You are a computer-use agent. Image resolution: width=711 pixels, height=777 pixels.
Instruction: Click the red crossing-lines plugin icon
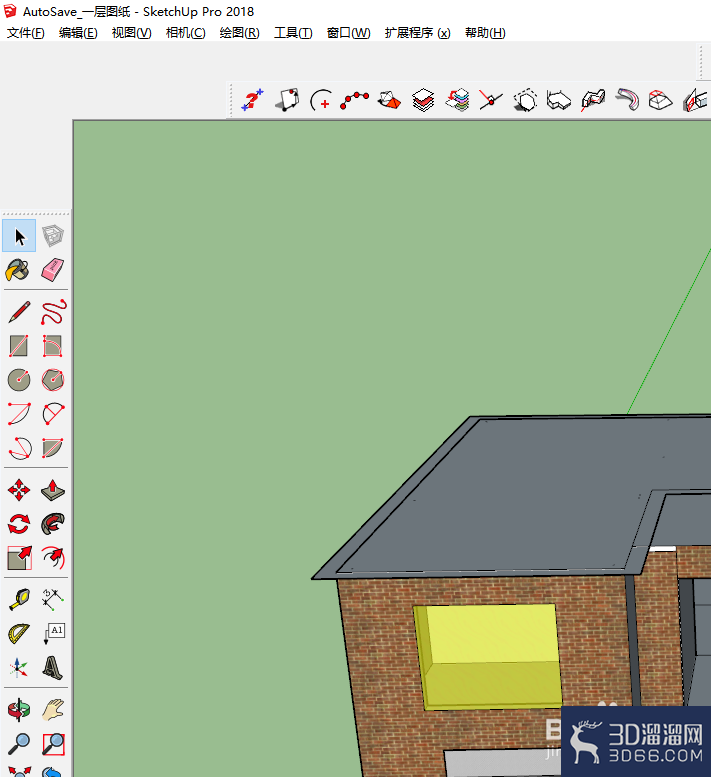[491, 101]
